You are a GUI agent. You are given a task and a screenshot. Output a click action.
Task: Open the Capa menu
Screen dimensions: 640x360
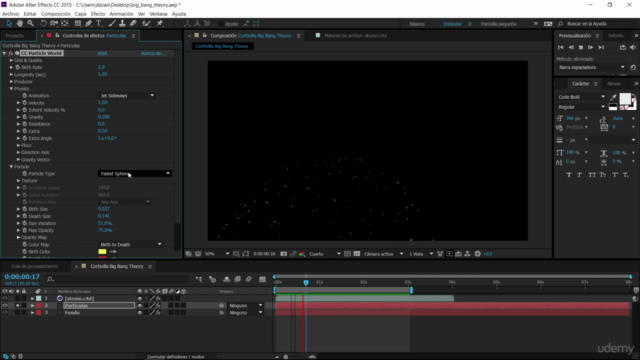point(80,14)
